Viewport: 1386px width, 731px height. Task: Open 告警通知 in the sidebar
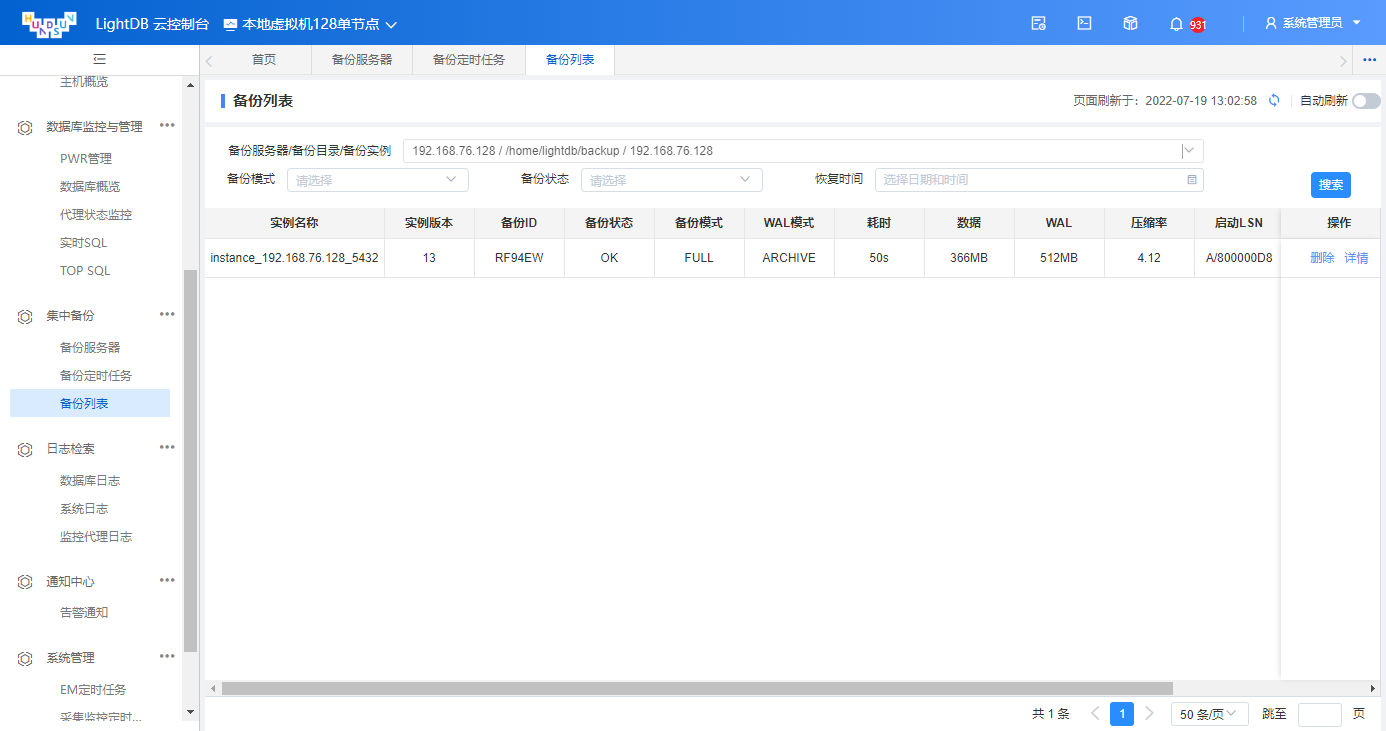tap(84, 613)
